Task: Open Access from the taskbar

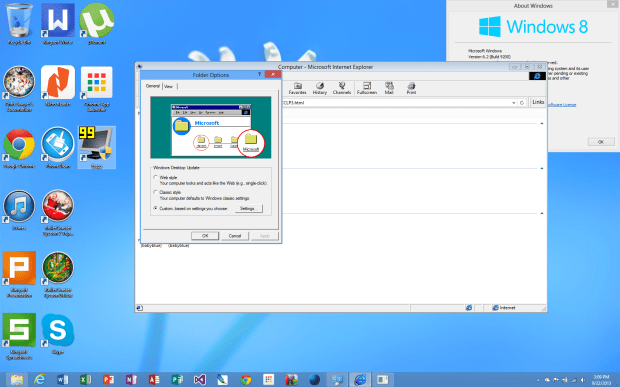Action: [x=154, y=379]
